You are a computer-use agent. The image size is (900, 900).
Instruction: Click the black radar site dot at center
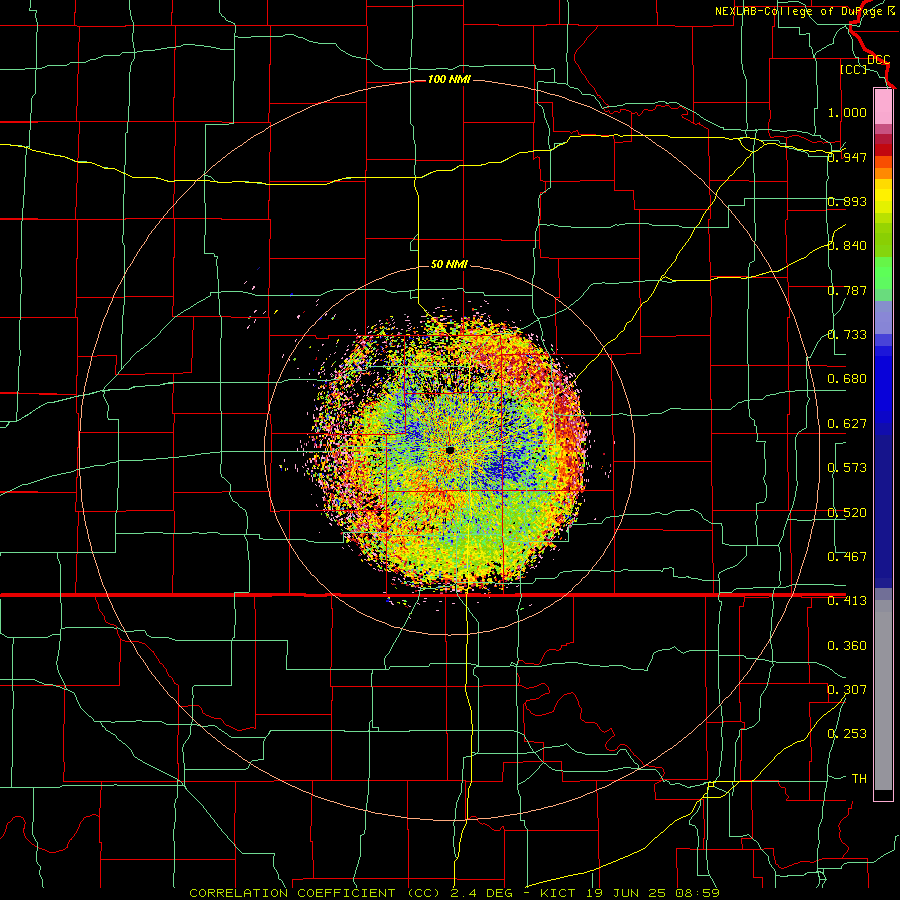[x=450, y=451]
